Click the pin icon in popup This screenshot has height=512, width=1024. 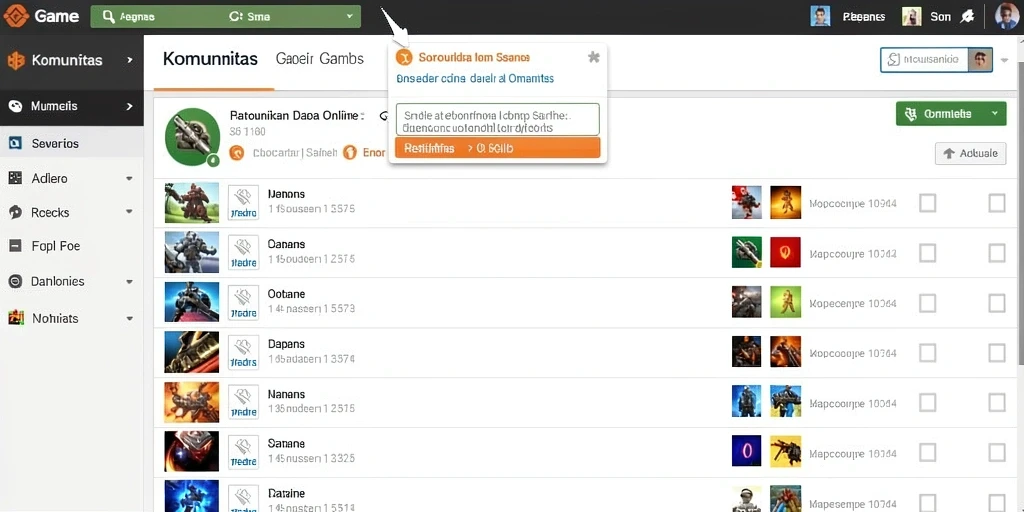click(x=594, y=57)
